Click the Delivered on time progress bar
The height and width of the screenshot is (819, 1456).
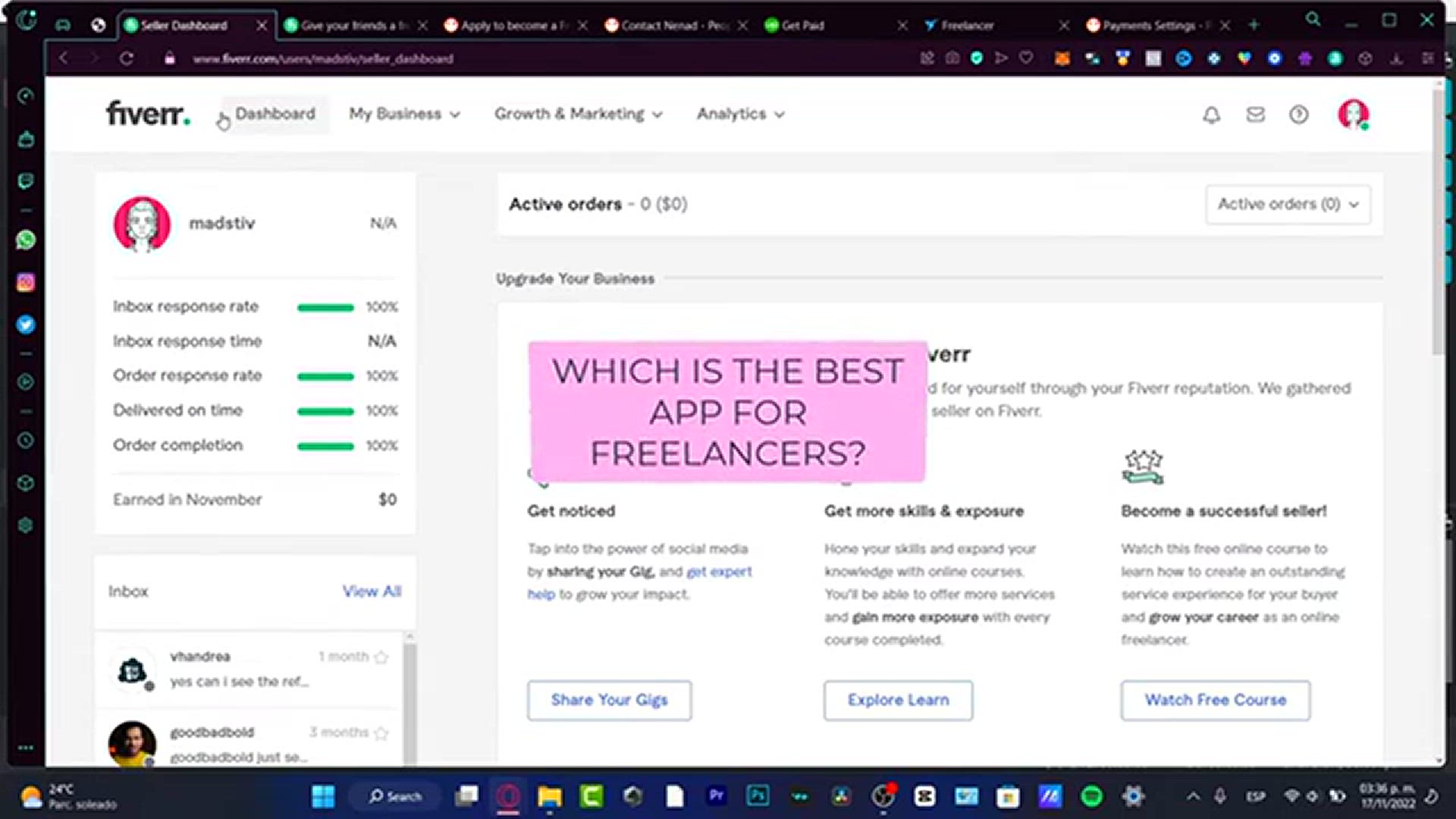pos(325,411)
